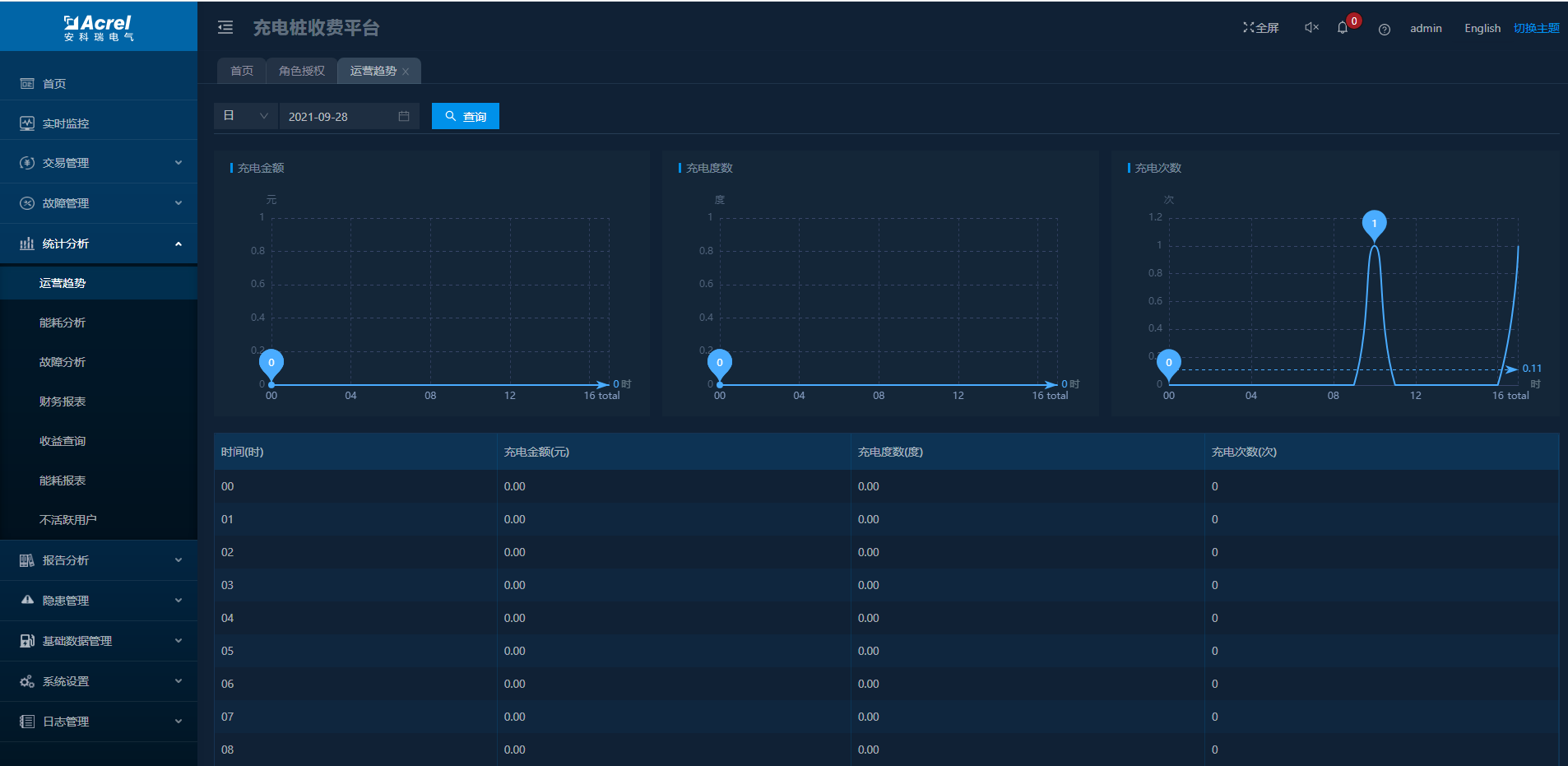Click the calendar icon in date field
1568x766 pixels.
(x=404, y=117)
